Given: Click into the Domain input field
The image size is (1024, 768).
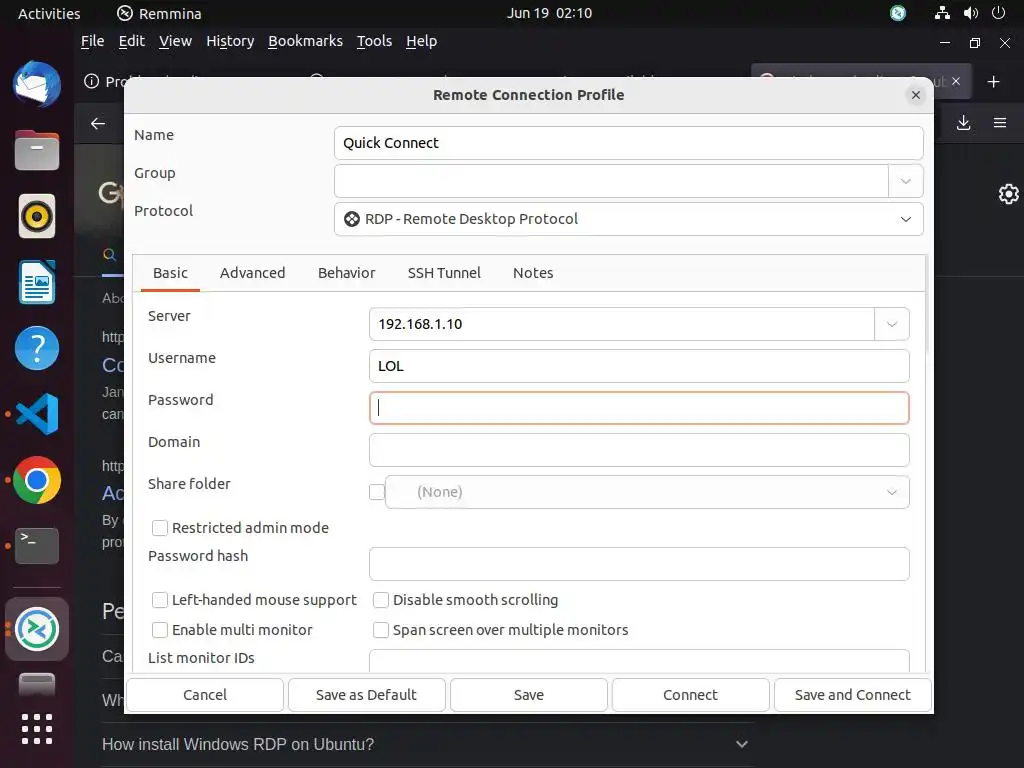Looking at the screenshot, I should pyautogui.click(x=639, y=450).
